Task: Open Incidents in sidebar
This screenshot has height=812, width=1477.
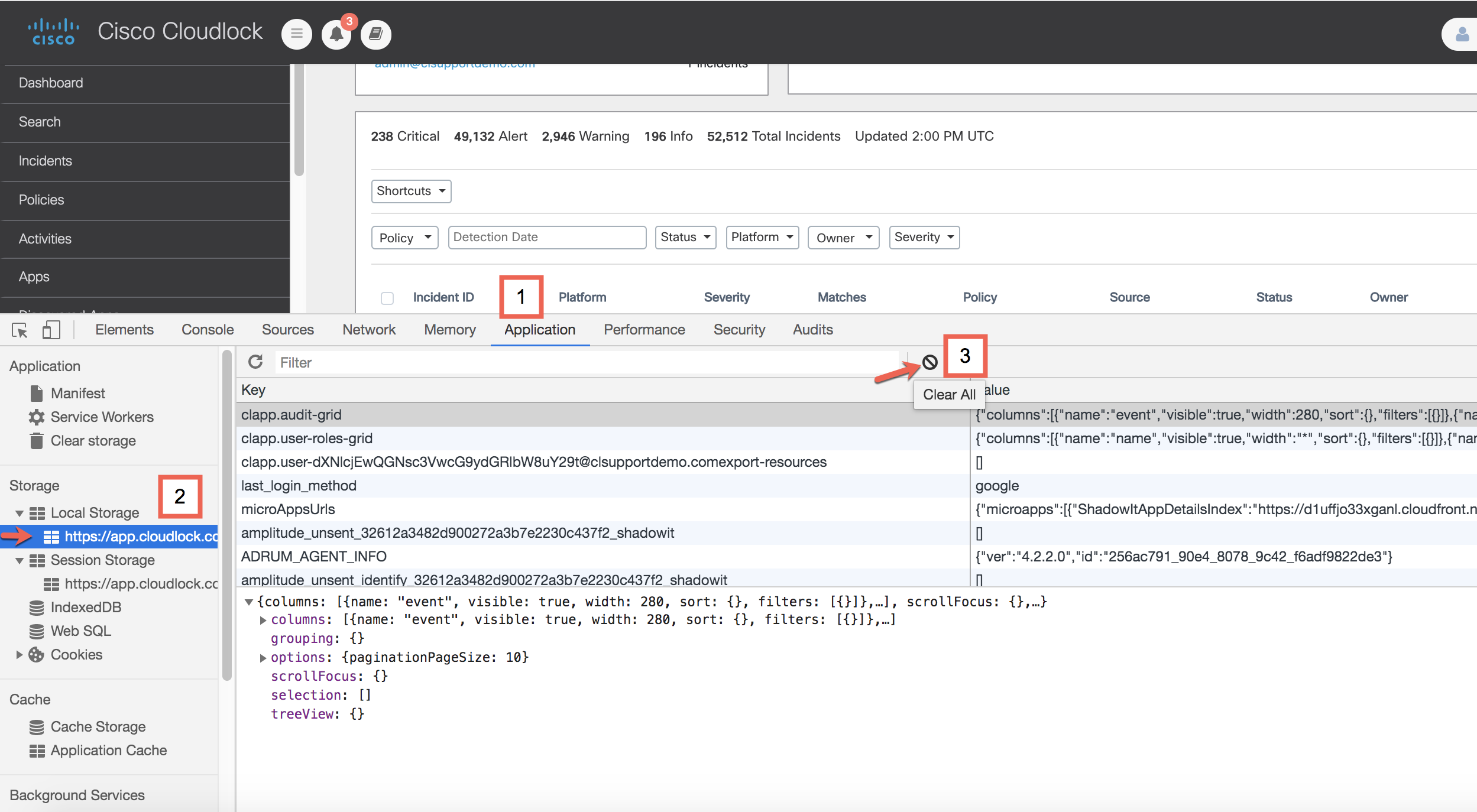Action: (x=145, y=161)
